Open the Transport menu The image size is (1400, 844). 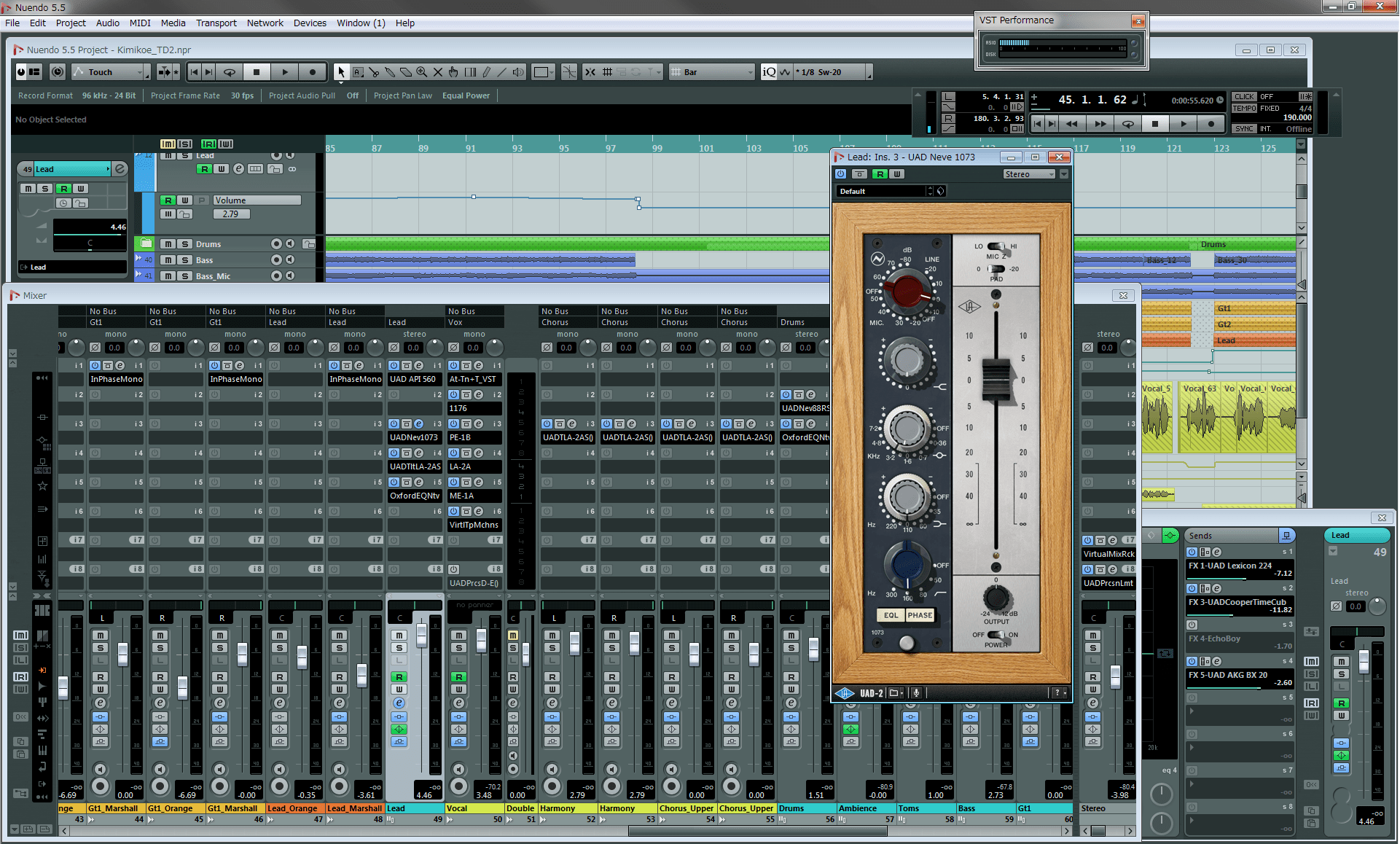pos(216,23)
